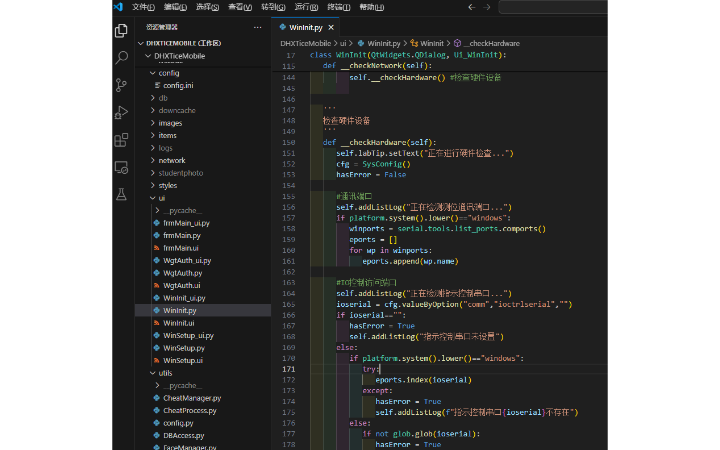Open WinInit_ui.py file

tap(203, 298)
